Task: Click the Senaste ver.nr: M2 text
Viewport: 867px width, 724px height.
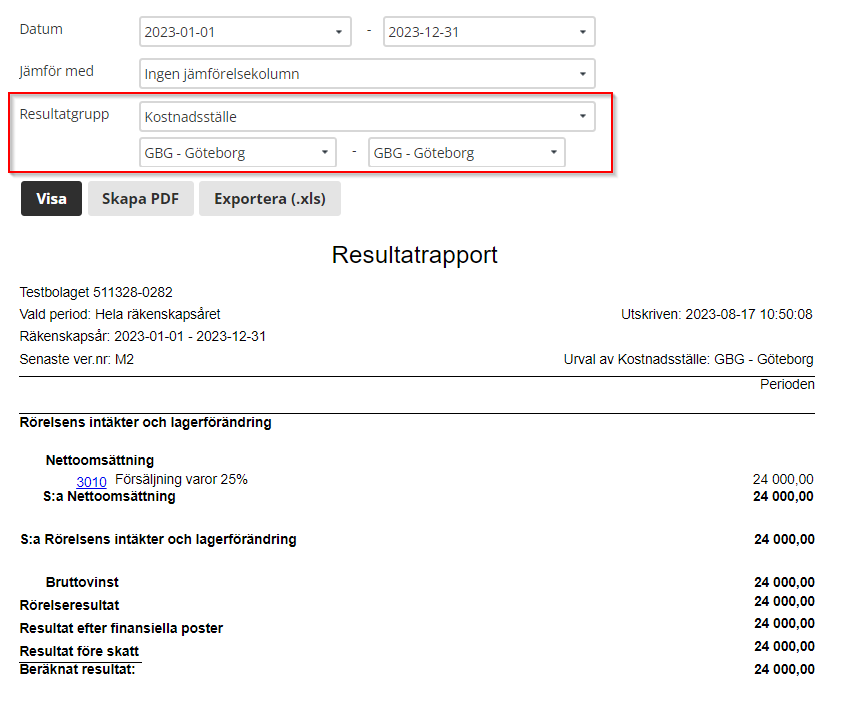Action: coord(77,360)
